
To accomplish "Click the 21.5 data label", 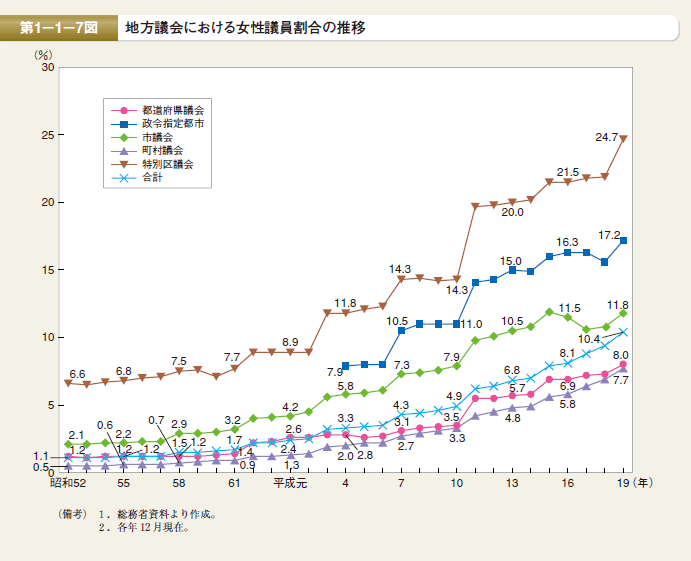I will pyautogui.click(x=568, y=172).
